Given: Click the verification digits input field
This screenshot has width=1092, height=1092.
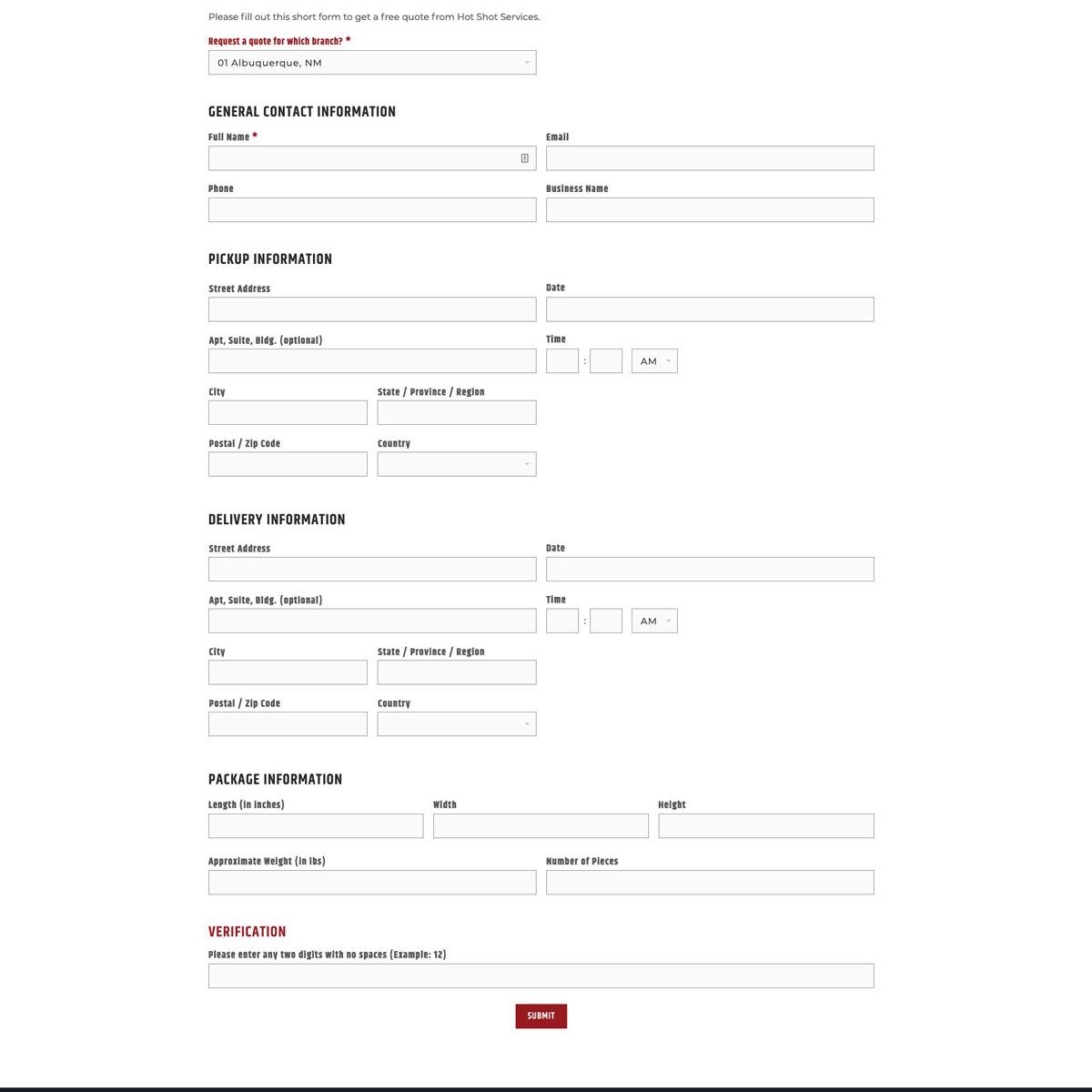Looking at the screenshot, I should pos(541,975).
